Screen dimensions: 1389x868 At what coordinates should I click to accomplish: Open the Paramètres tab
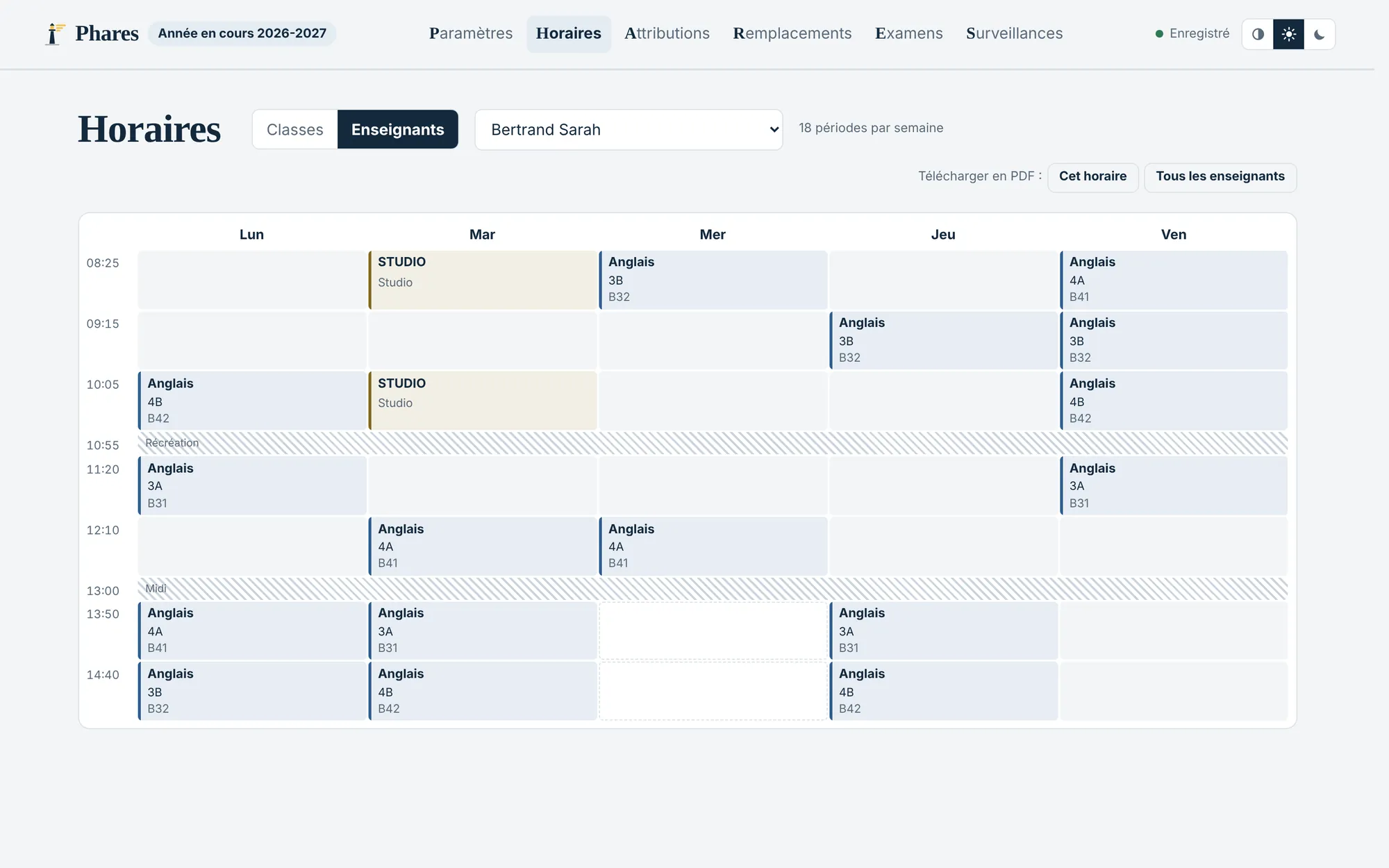[471, 33]
